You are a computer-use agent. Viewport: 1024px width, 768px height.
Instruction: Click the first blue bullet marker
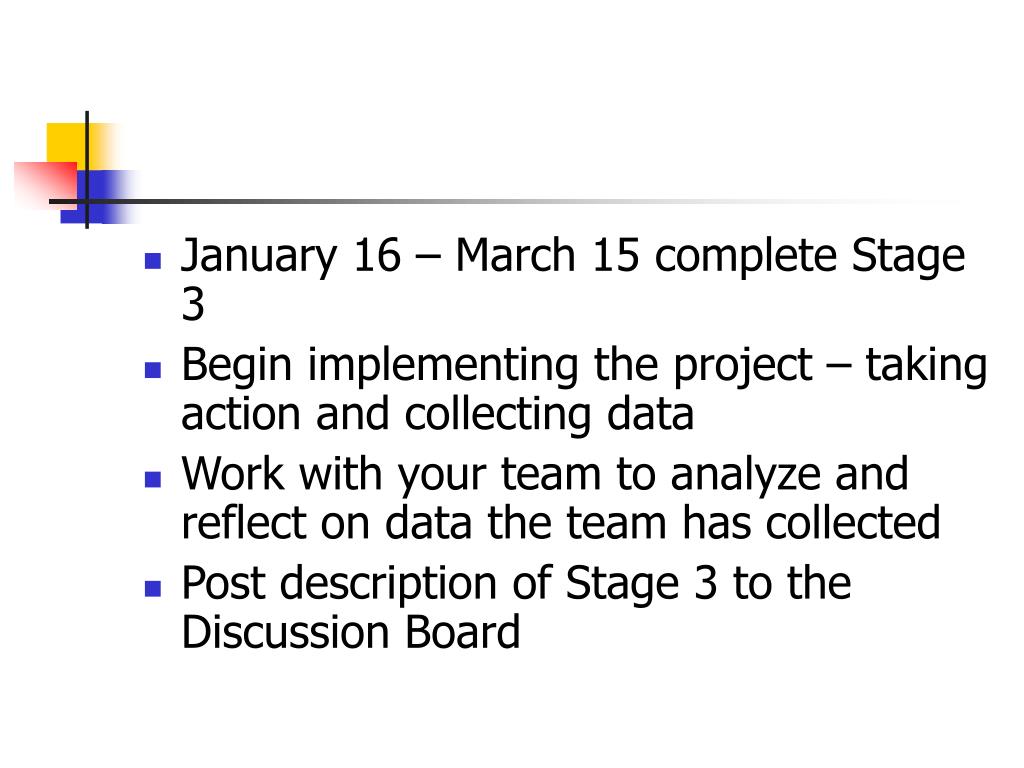(x=153, y=261)
